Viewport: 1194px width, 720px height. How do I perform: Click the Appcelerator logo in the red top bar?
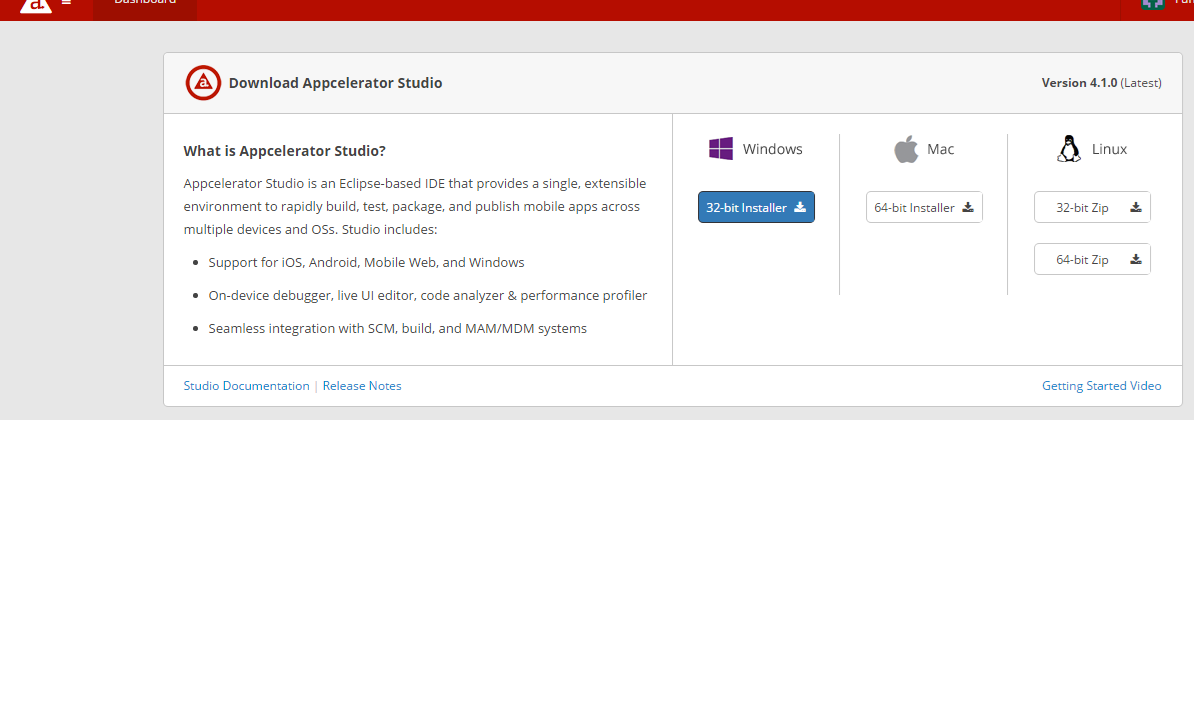pos(36,5)
